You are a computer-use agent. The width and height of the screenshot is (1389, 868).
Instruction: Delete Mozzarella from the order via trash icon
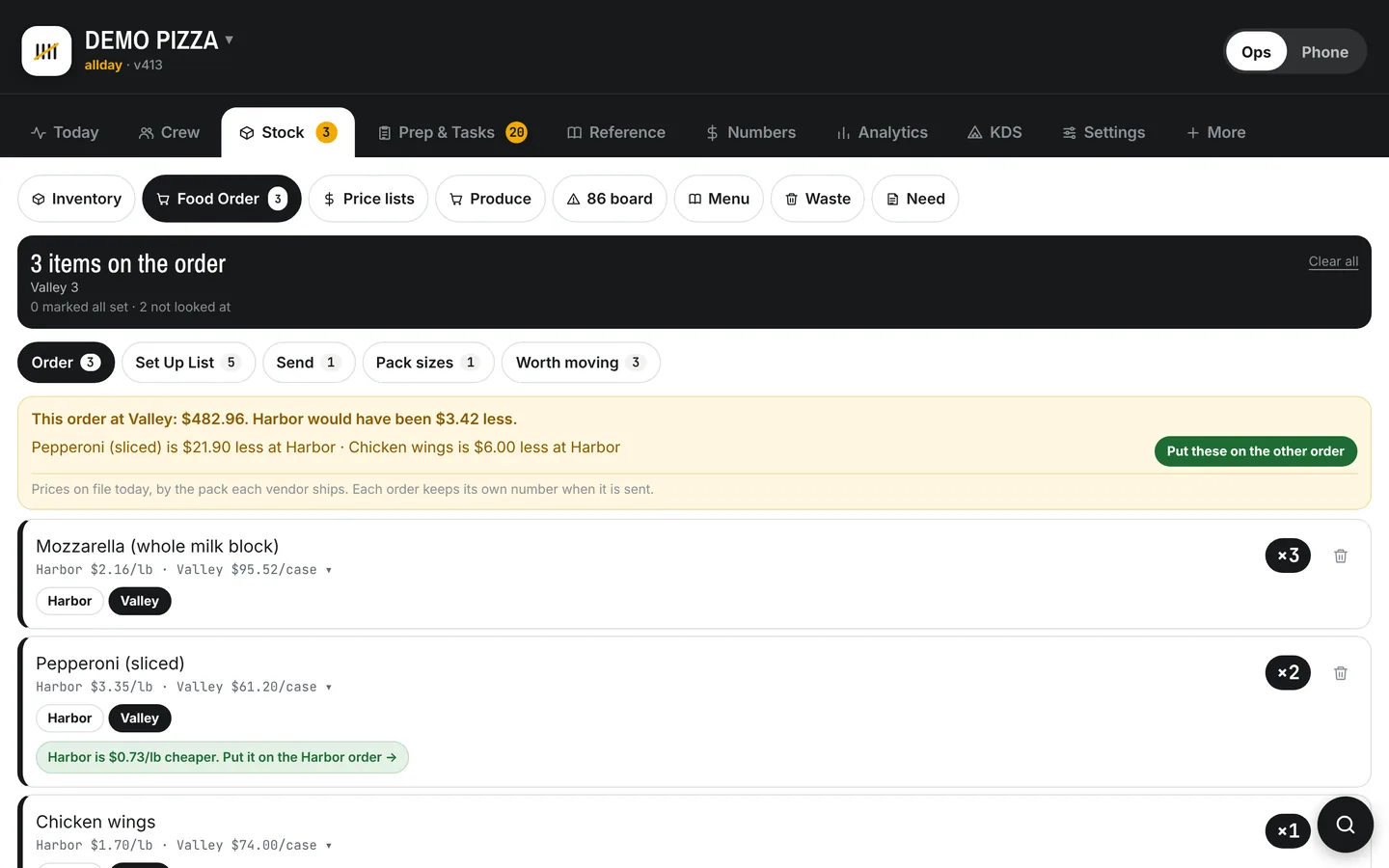(x=1340, y=556)
